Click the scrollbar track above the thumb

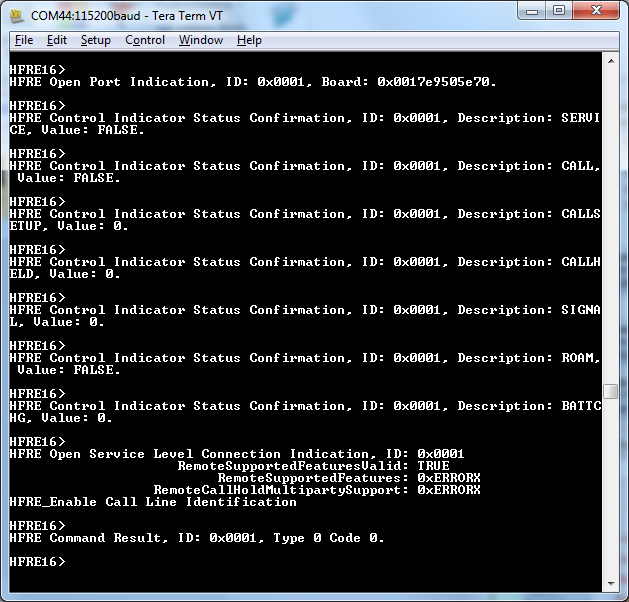(611, 220)
